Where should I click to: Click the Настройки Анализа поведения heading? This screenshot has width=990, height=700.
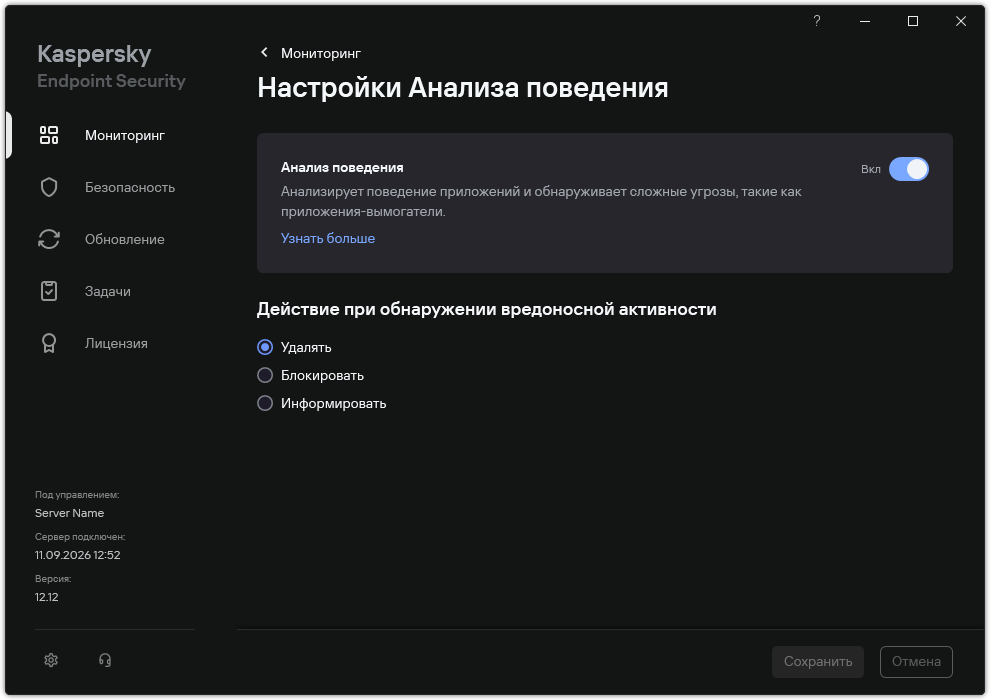pyautogui.click(x=462, y=87)
